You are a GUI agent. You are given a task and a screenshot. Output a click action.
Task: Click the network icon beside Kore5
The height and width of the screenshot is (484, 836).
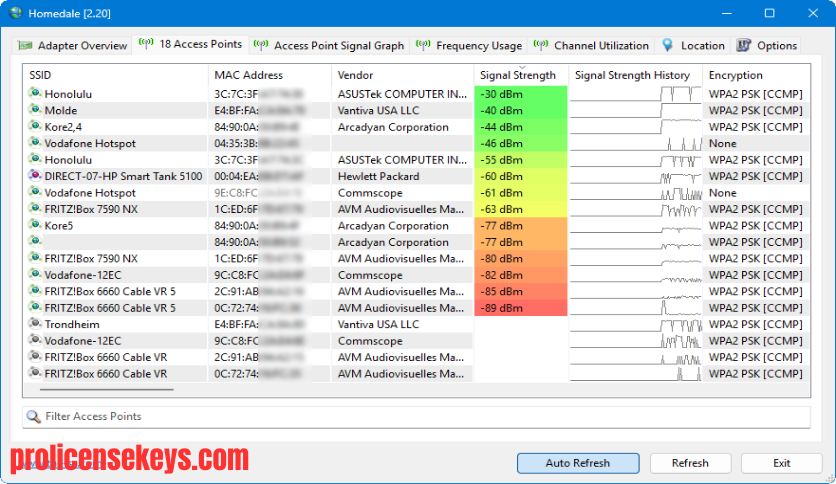[x=35, y=225]
